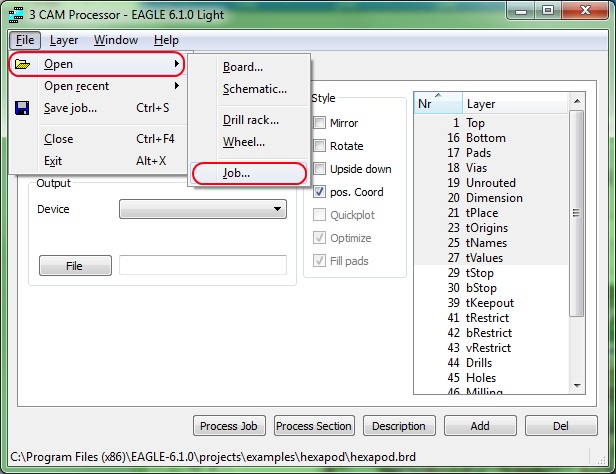
Task: Select layer 19 Unrouted
Action: coord(491,183)
